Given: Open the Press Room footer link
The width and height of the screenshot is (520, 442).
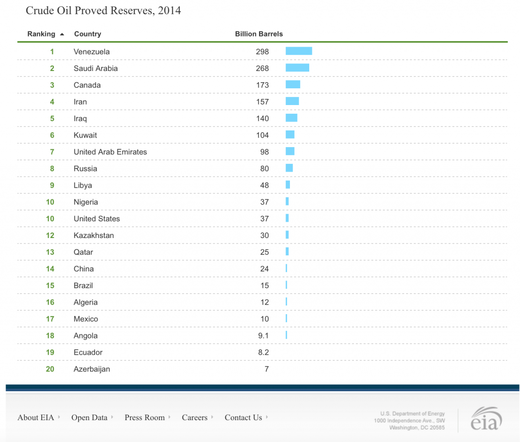Looking at the screenshot, I should (145, 417).
